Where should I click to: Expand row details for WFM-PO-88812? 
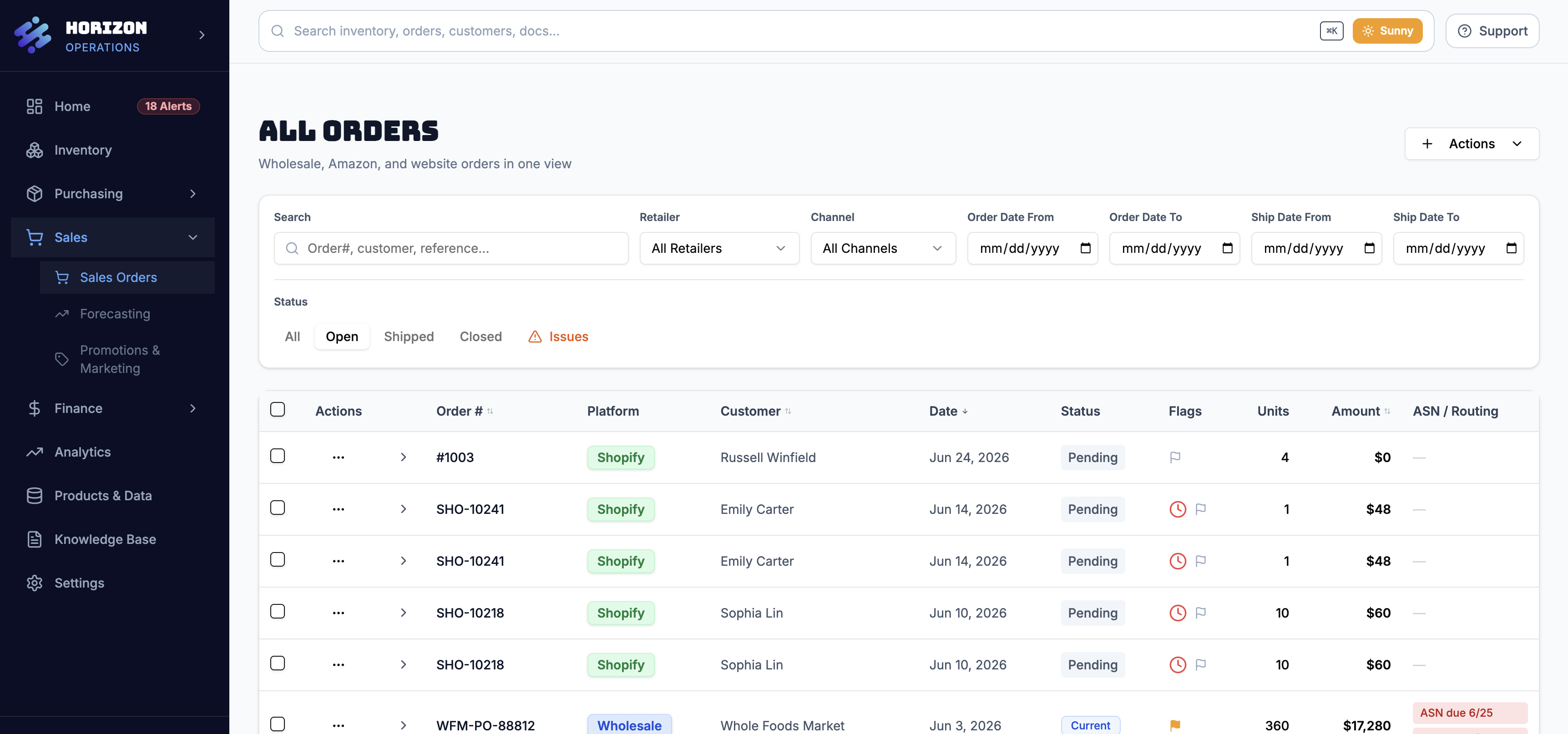(x=403, y=725)
